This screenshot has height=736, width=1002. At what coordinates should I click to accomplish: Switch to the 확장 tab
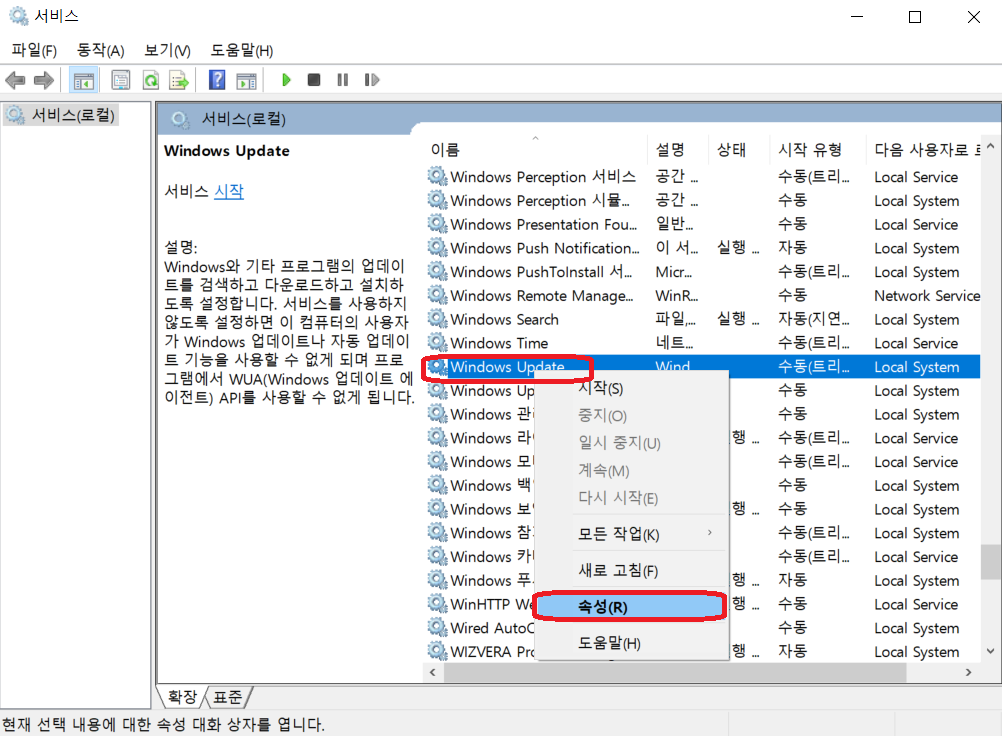[182, 696]
